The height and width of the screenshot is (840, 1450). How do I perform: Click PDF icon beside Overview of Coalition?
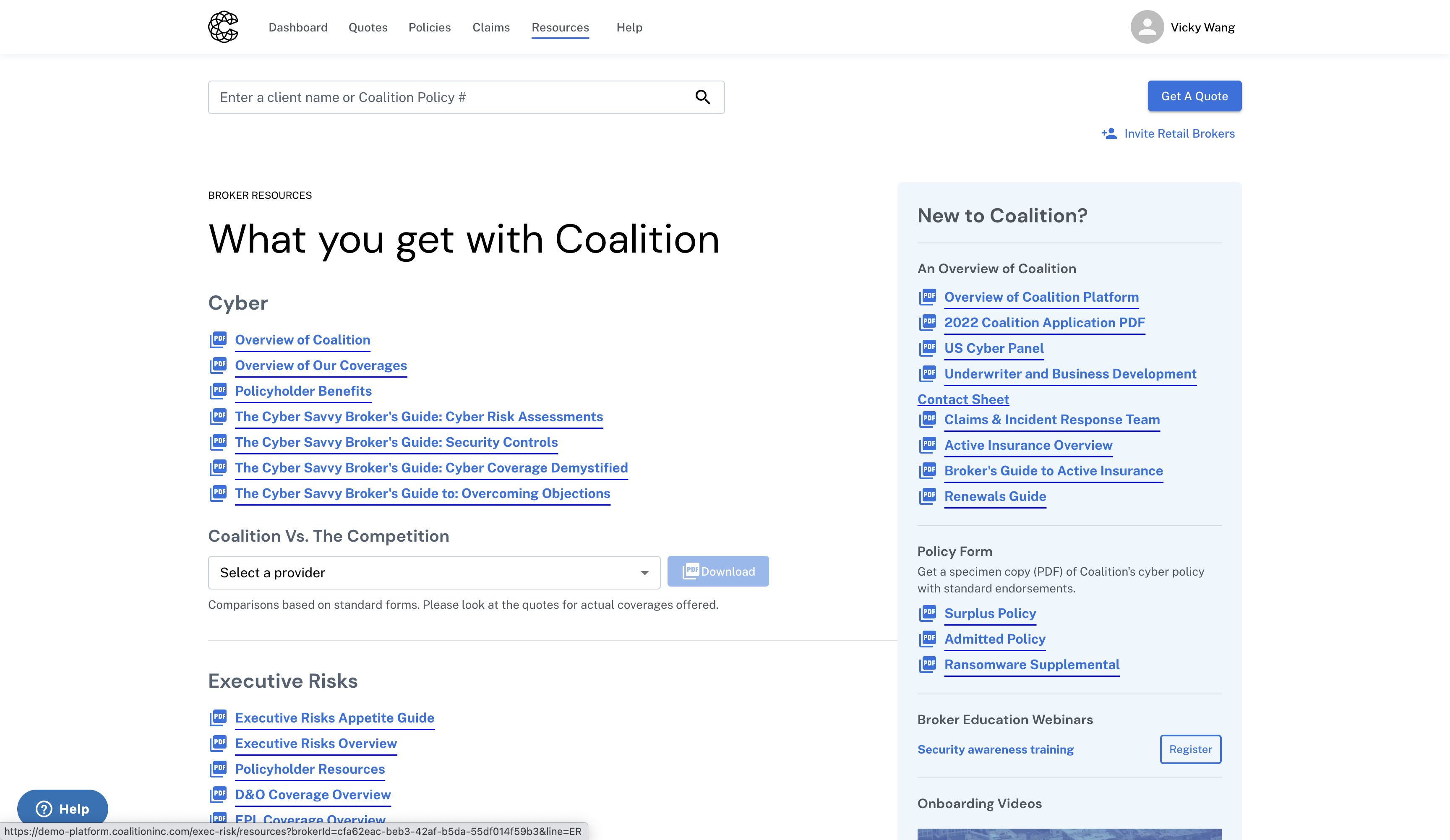coord(218,339)
